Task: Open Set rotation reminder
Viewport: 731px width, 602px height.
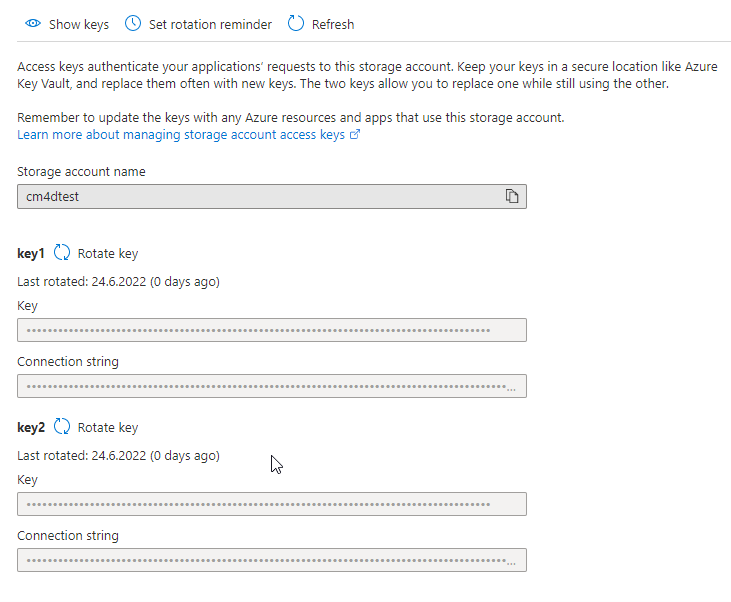Action: [209, 24]
